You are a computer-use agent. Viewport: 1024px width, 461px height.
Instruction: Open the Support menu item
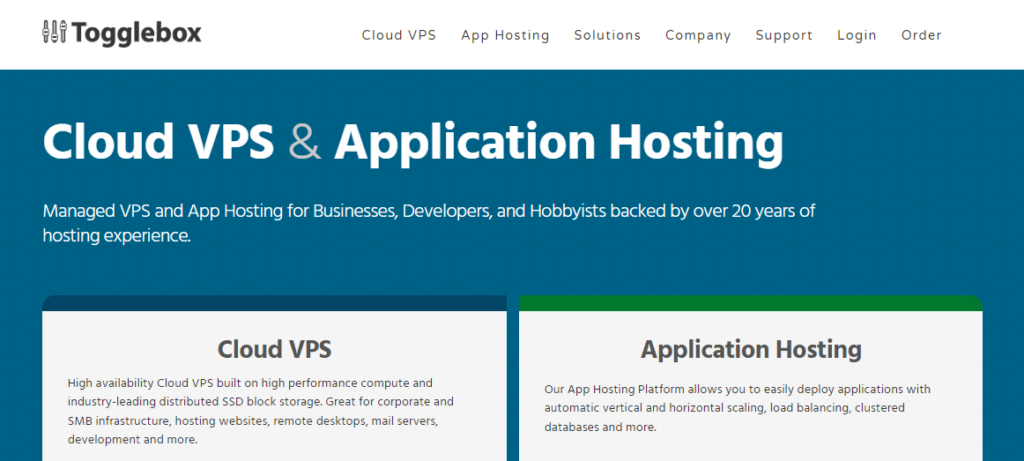(x=784, y=35)
